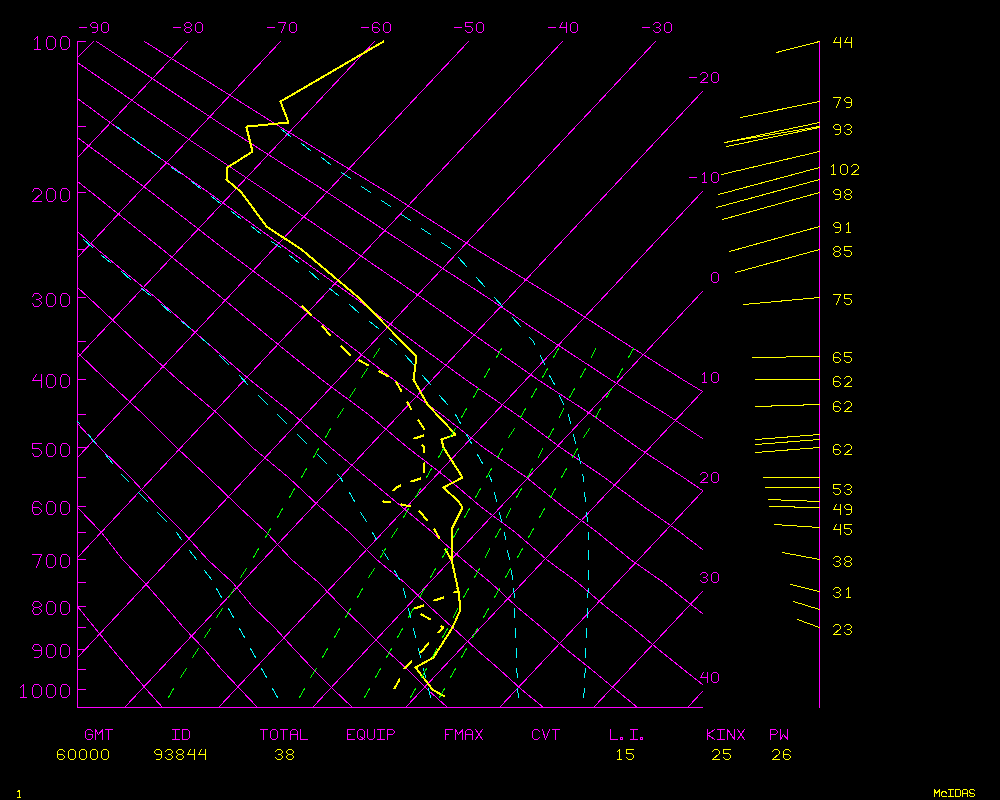The width and height of the screenshot is (1000, 800).
Task: Click the 500 pressure level label
Action: pos(50,450)
